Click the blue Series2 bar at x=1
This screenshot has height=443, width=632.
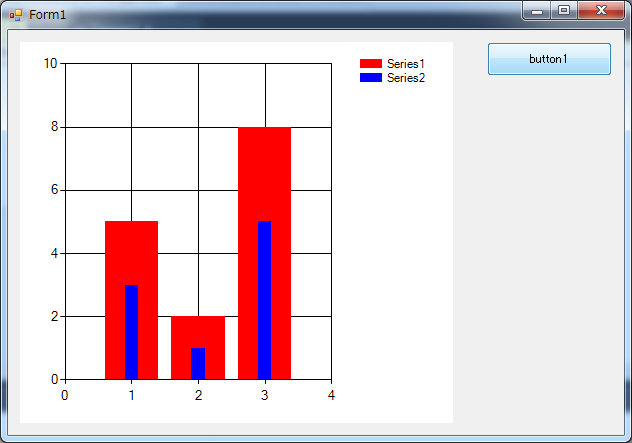tap(131, 332)
